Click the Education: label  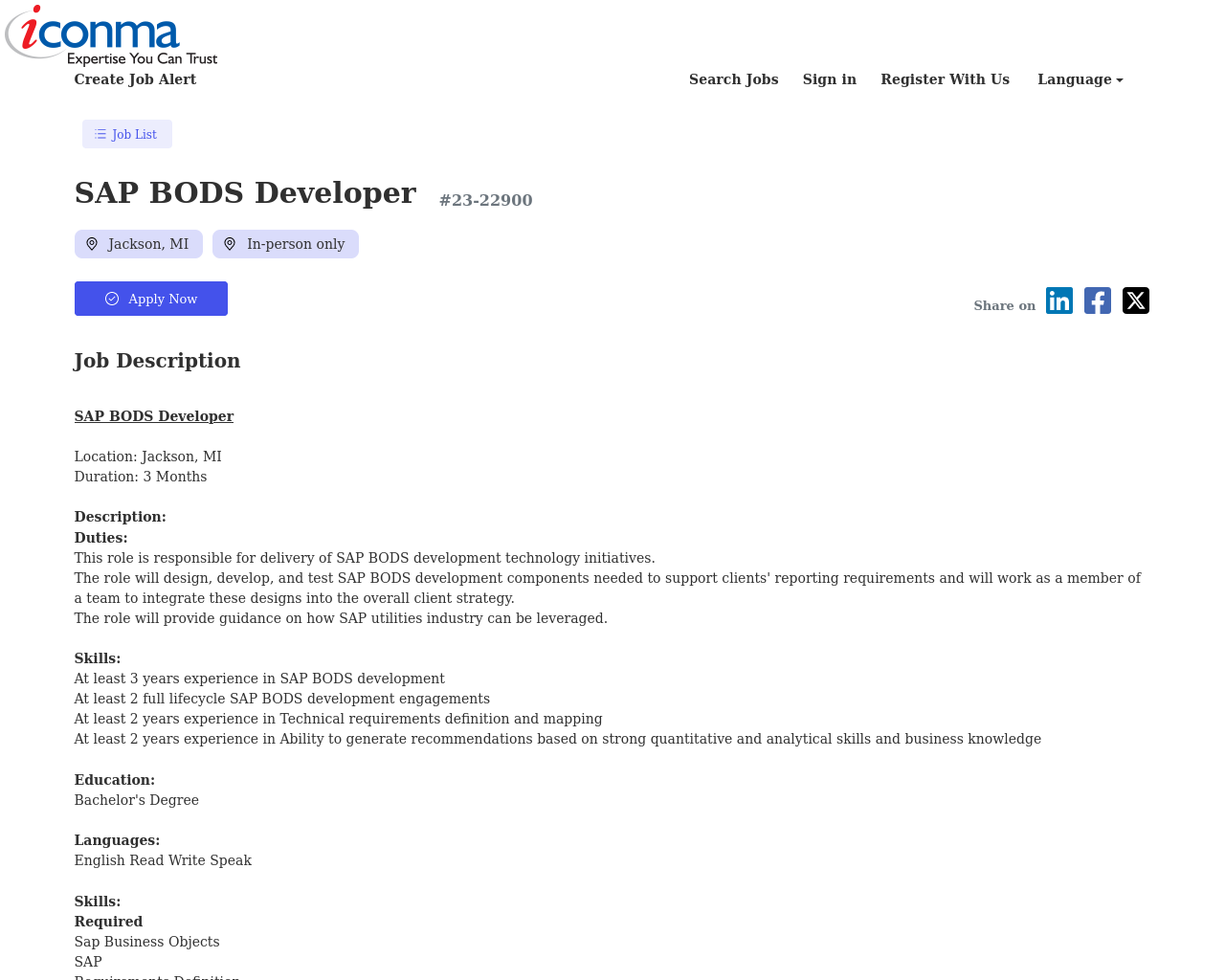click(115, 780)
